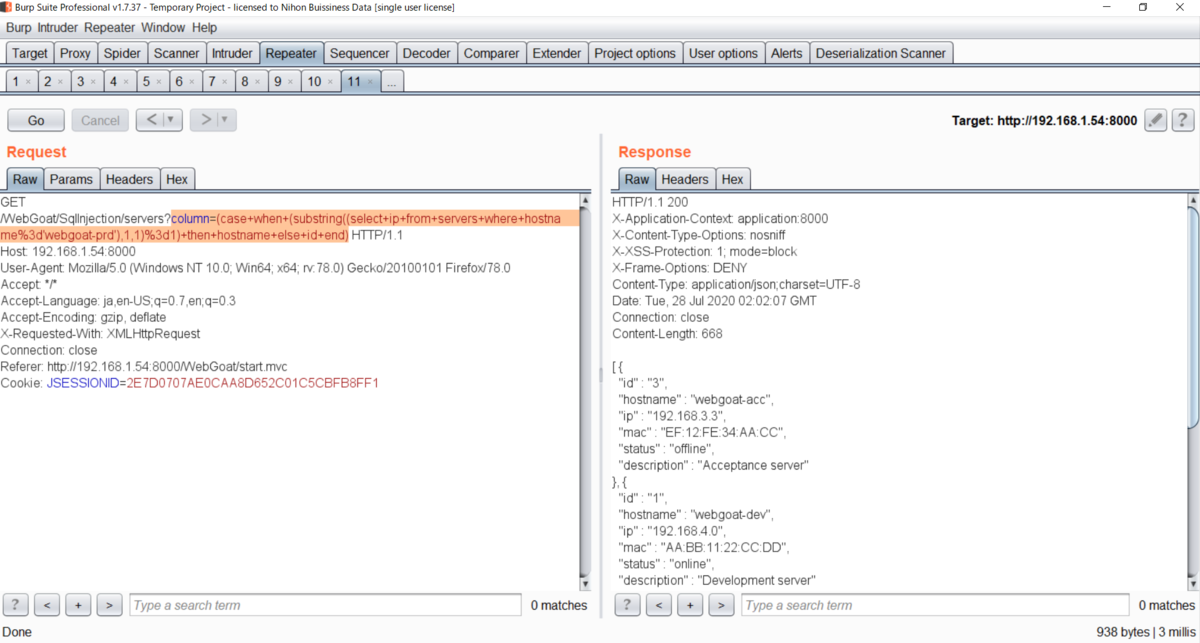Switch to the Target tab
Viewport: 1200px width, 643px height.
tap(30, 53)
